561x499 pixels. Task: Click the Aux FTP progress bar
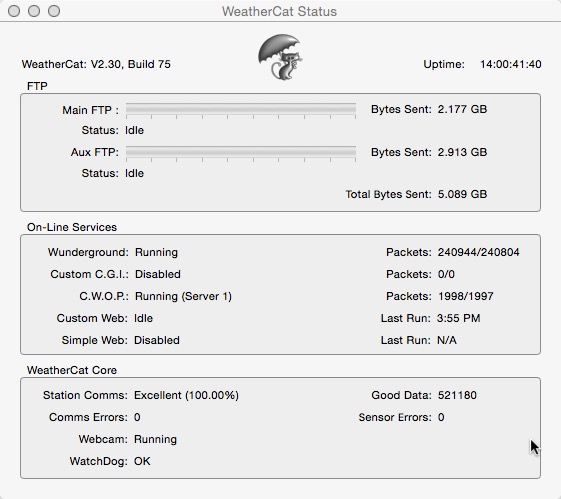click(x=241, y=153)
